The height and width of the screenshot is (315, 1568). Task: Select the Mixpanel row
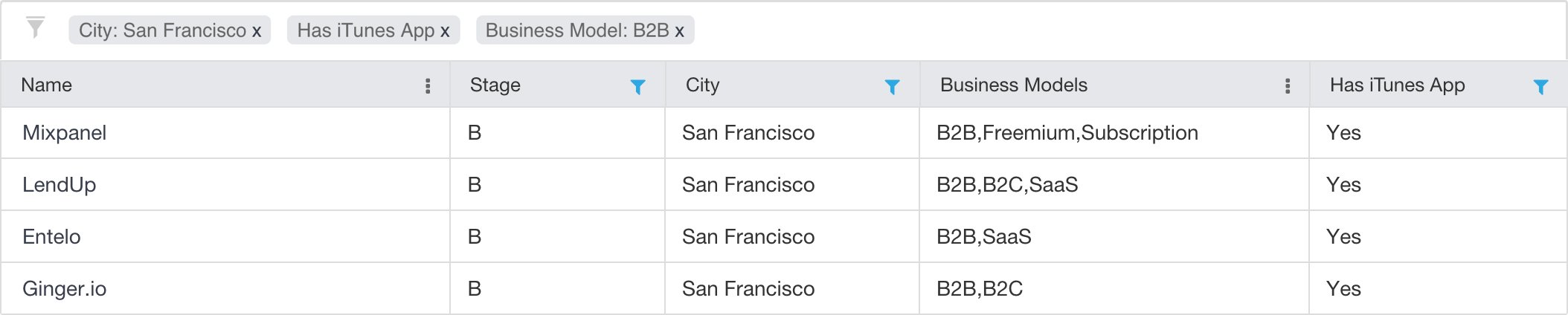coord(784,133)
